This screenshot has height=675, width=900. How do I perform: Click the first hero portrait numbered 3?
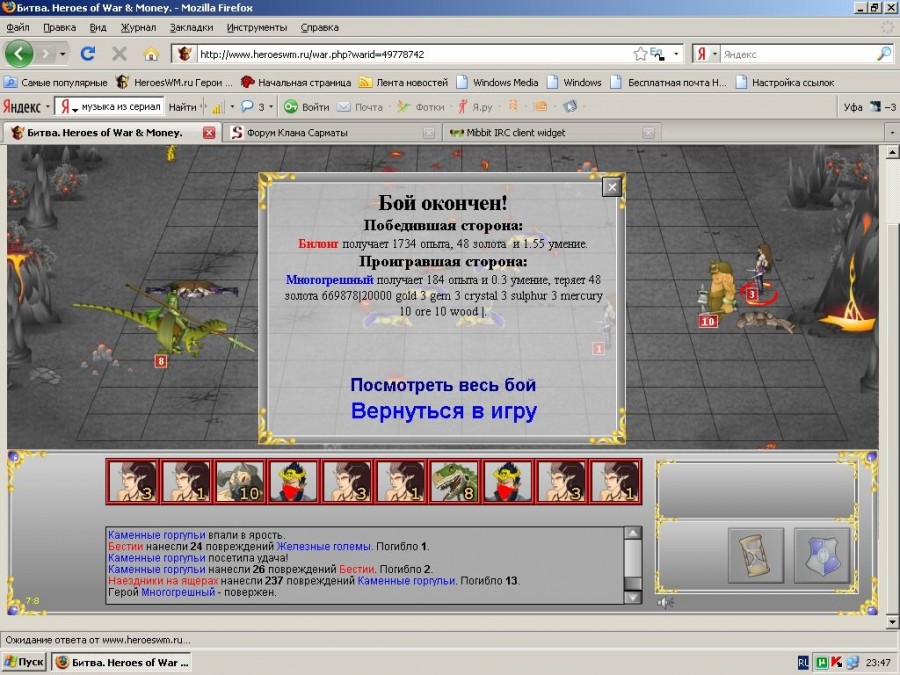coord(133,482)
